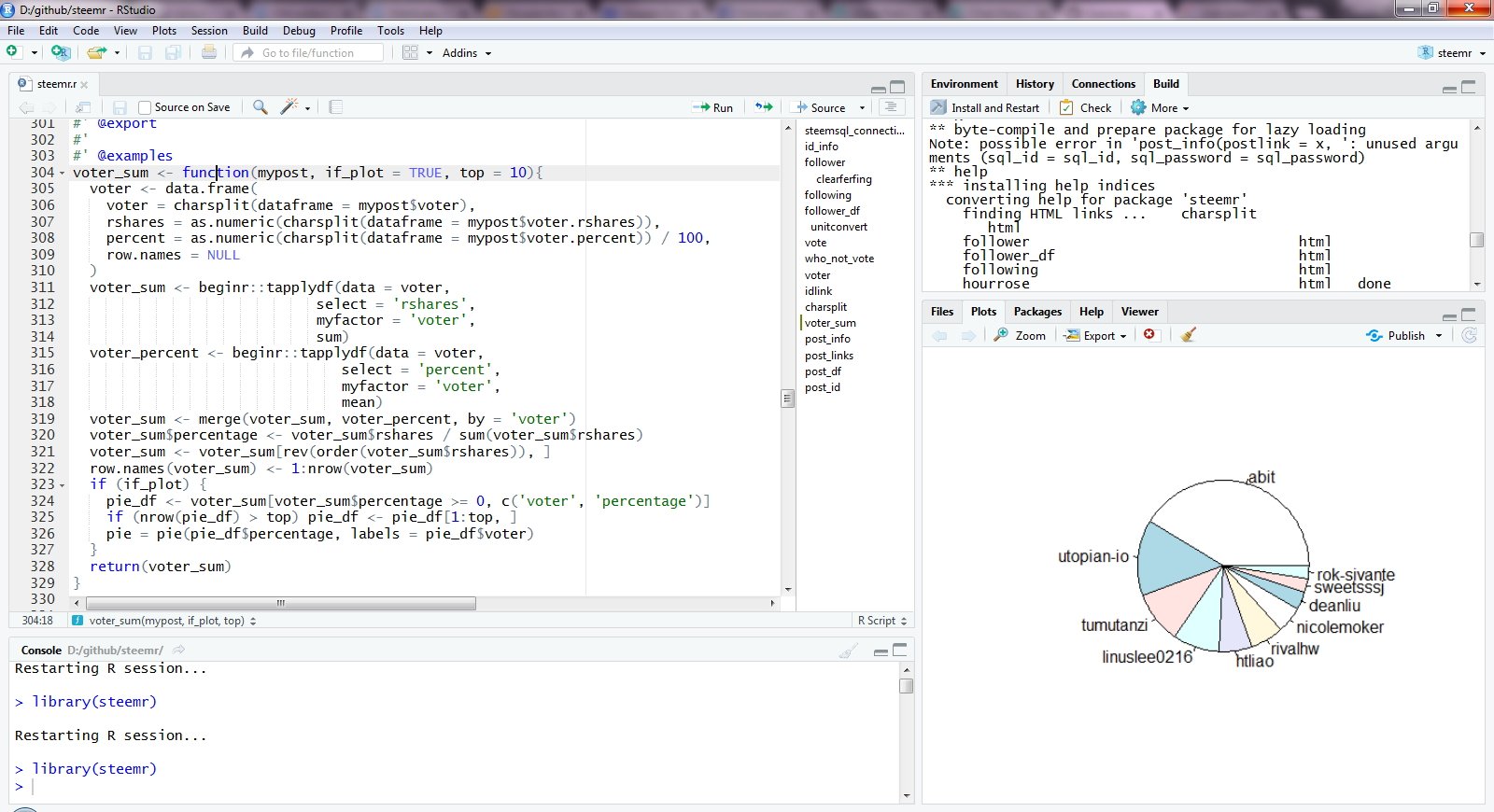Switch to the Packages tab

click(x=1037, y=312)
